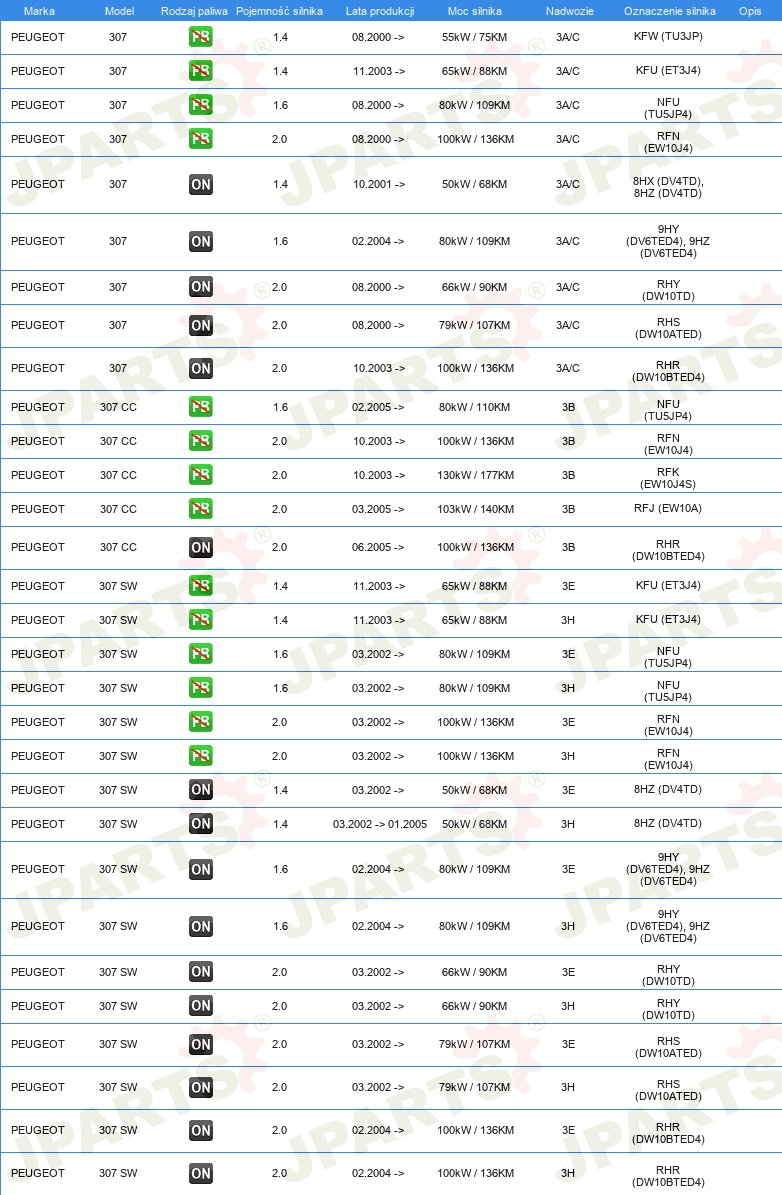Select the Pojemność silnika column header

(279, 11)
